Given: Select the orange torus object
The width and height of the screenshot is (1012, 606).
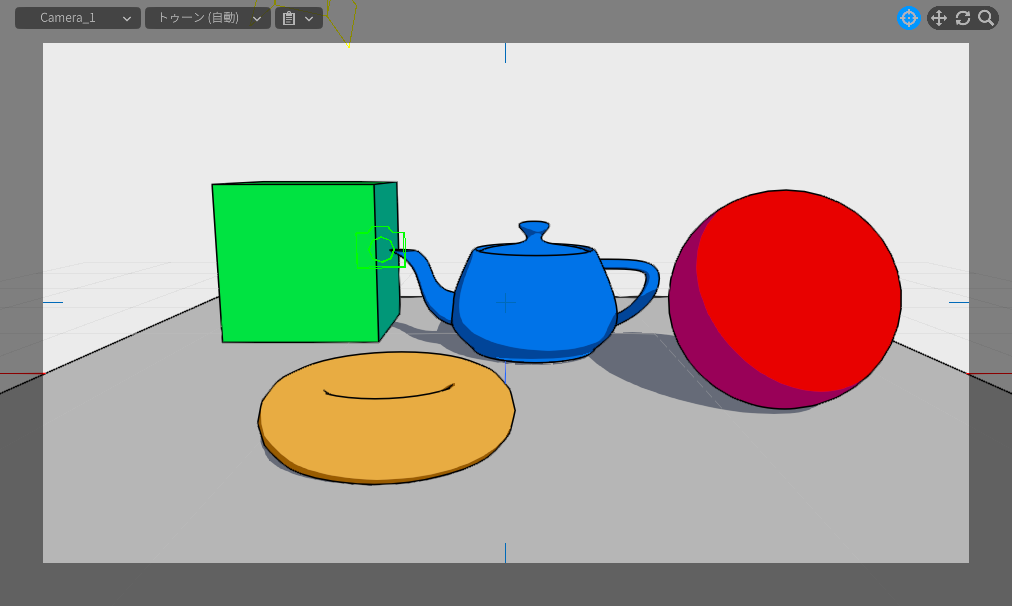Looking at the screenshot, I should point(385,430).
